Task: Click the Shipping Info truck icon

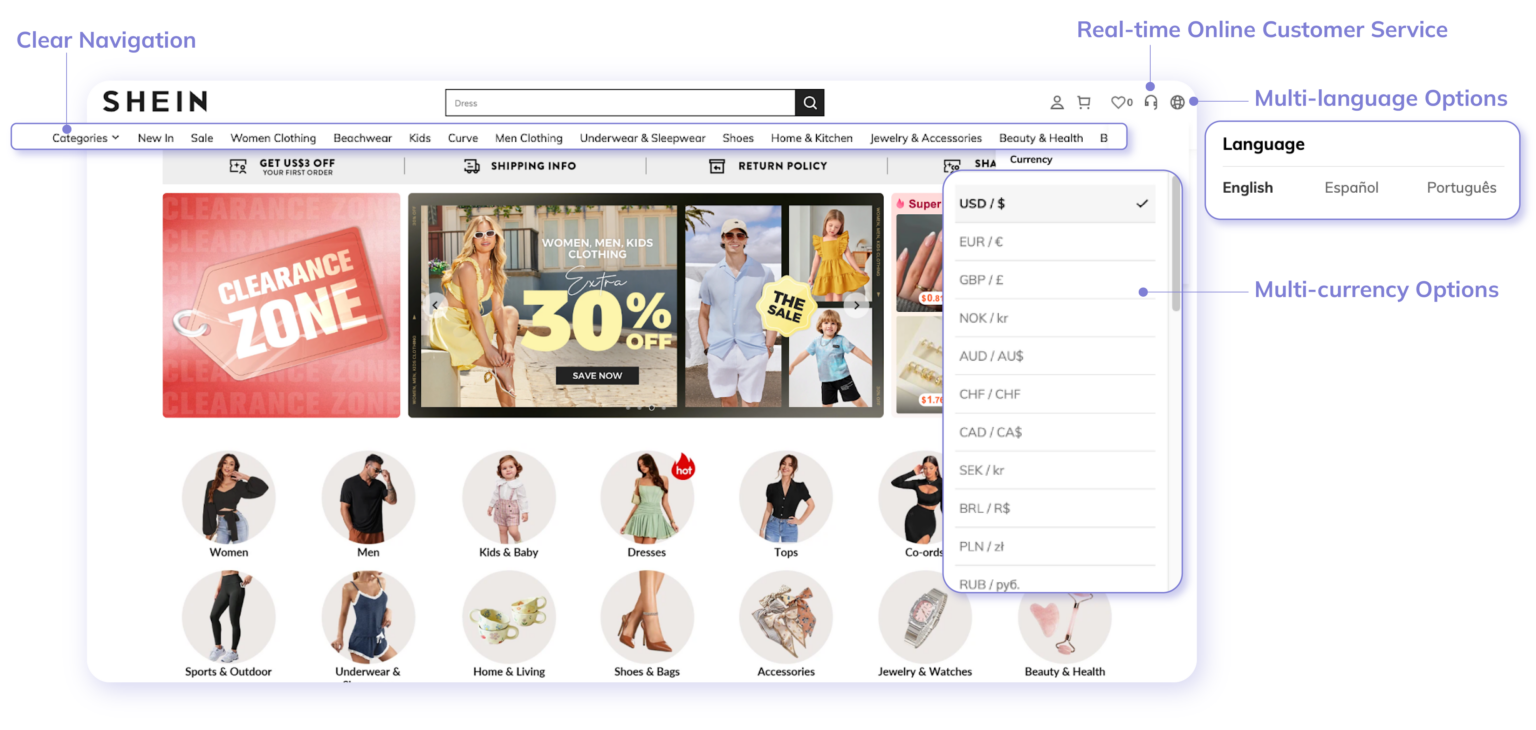Action: (470, 166)
